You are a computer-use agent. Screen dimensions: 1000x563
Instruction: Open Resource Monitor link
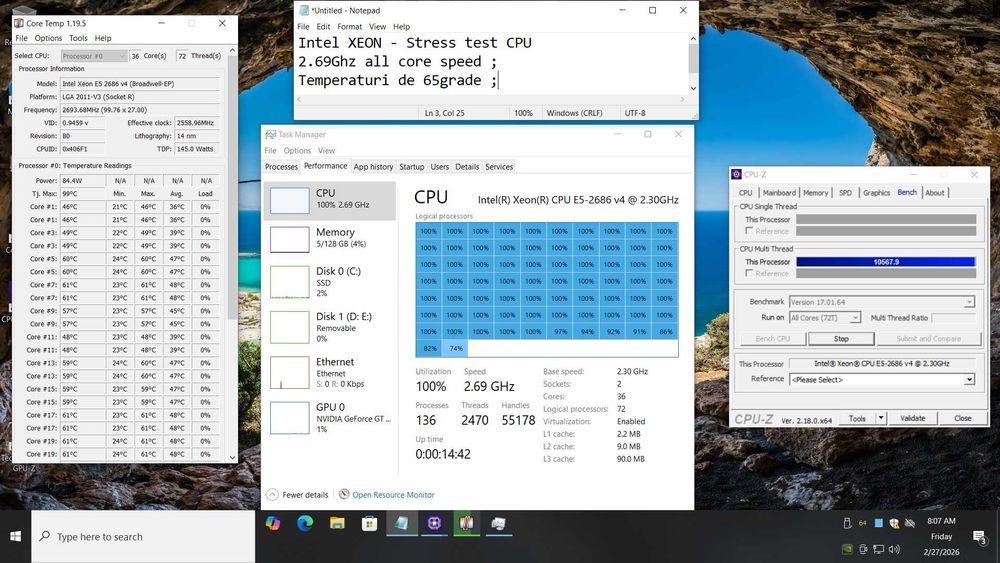point(393,495)
